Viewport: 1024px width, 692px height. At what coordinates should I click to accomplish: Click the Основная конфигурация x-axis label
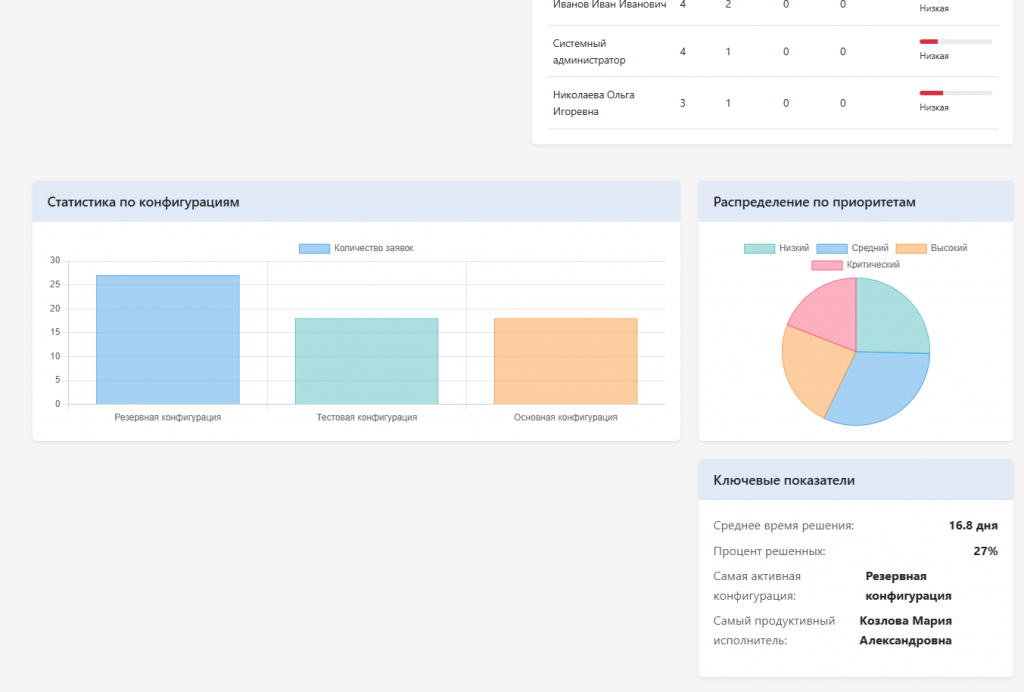(x=566, y=417)
